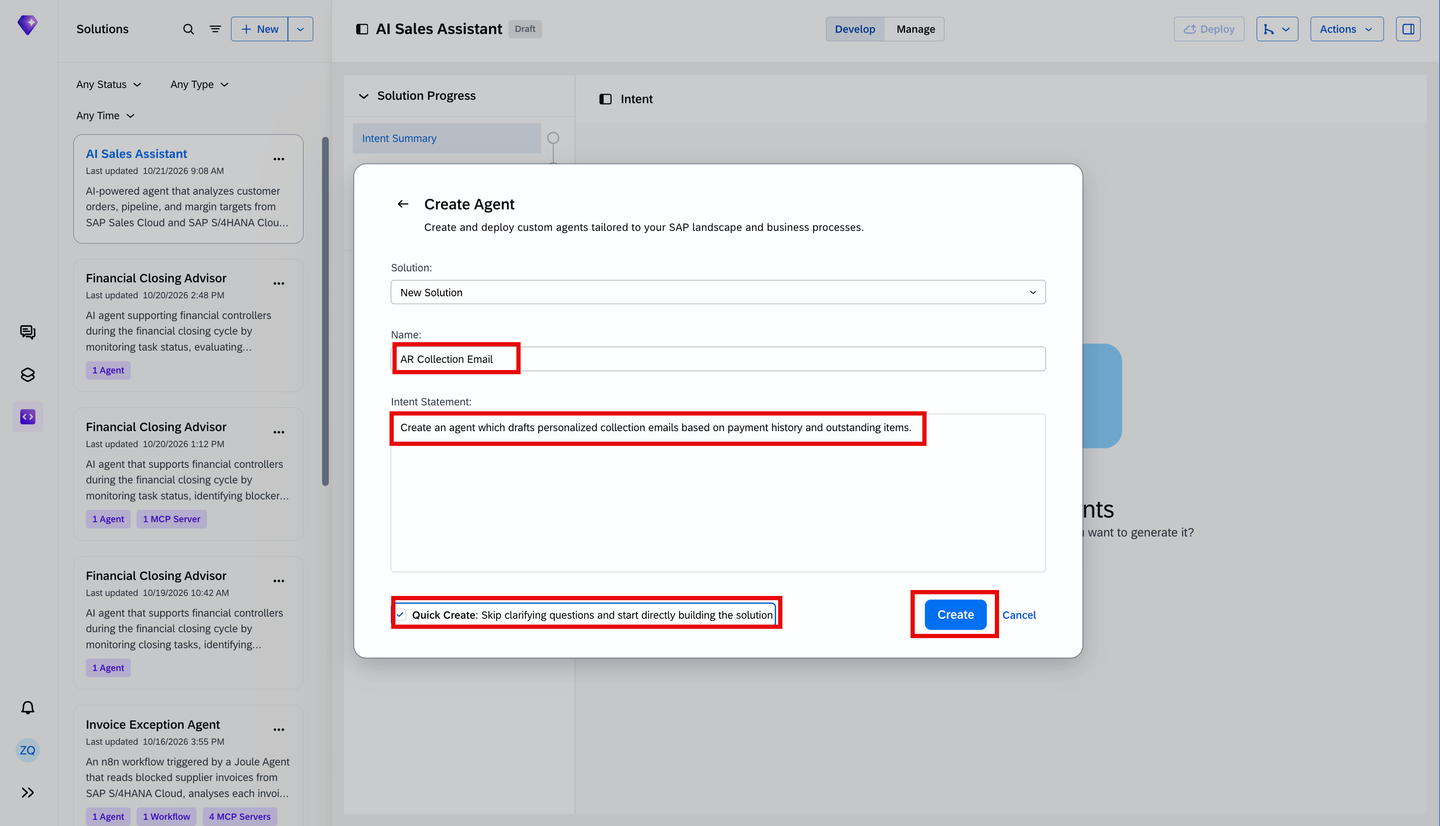Click the purple gem logo icon

[x=28, y=26]
